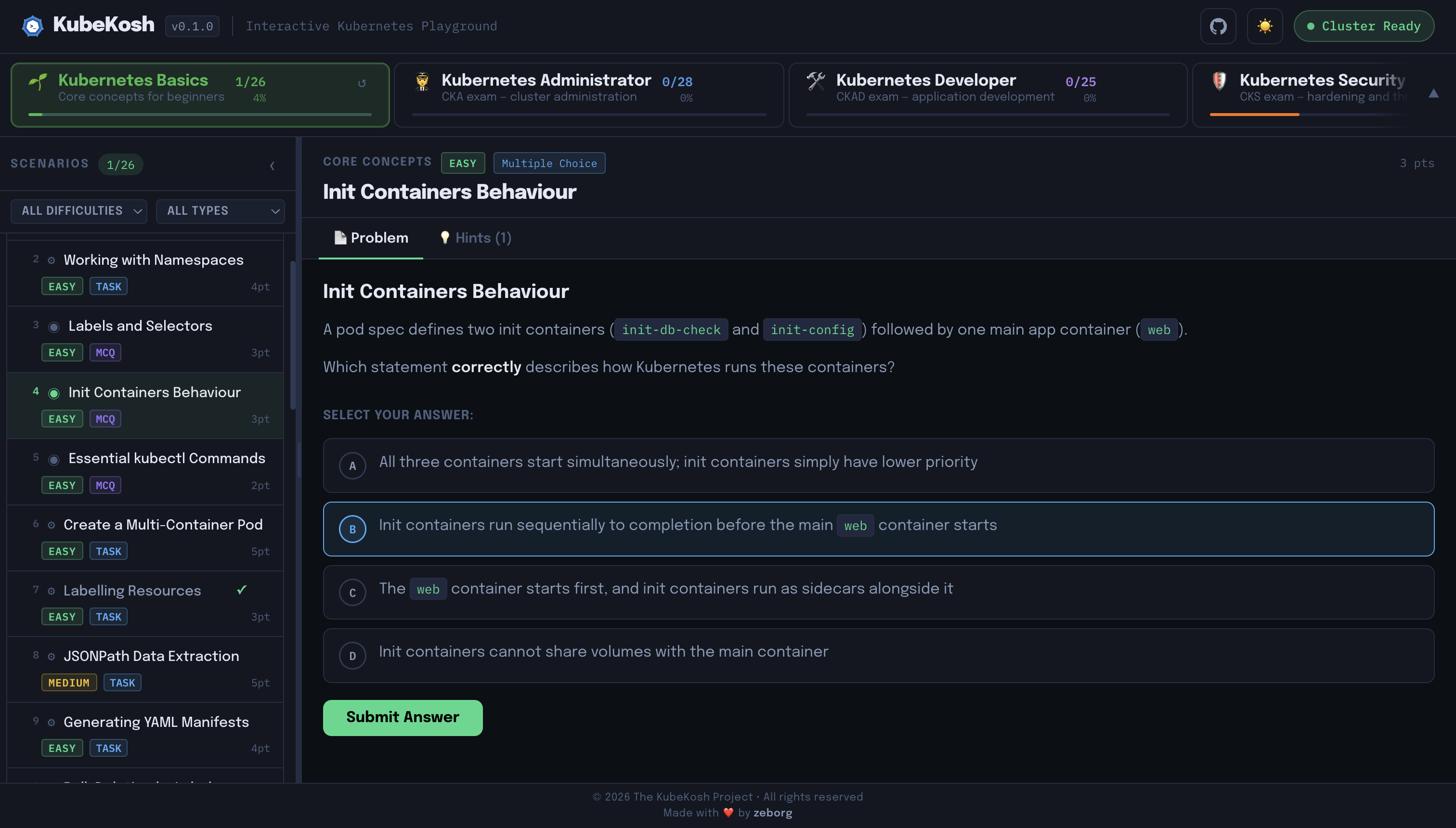Viewport: 1456px width, 828px height.
Task: Choose option about init containers sharing volumes
Action: [878, 655]
